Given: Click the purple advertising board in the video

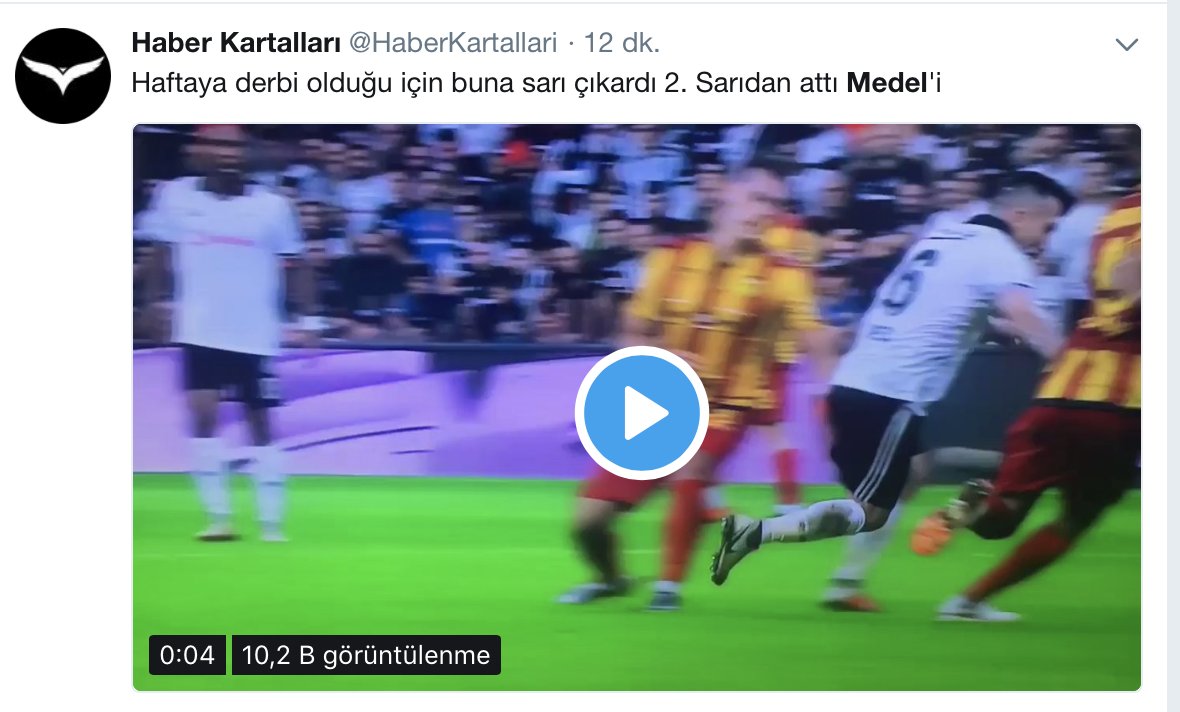Looking at the screenshot, I should tap(376, 410).
